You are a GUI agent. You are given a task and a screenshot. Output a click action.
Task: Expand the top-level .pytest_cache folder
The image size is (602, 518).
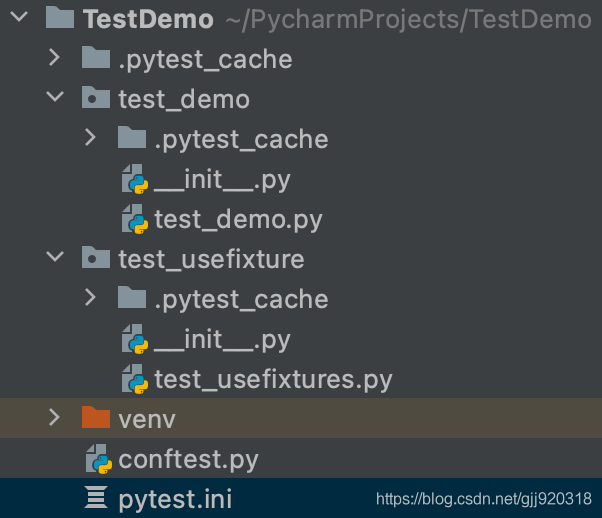point(54,58)
